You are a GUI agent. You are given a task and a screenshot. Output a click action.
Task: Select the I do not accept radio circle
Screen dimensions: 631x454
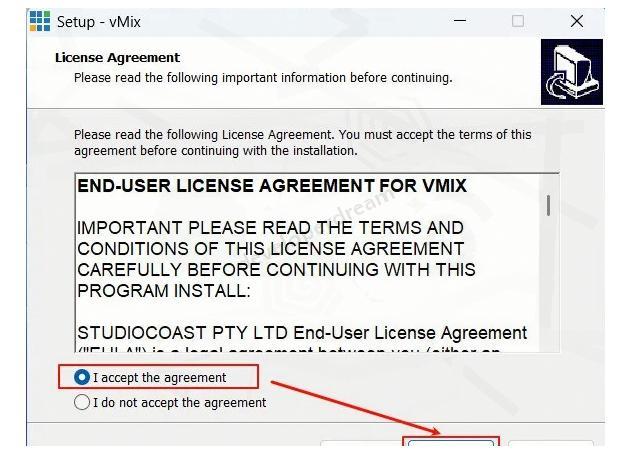(x=82, y=402)
